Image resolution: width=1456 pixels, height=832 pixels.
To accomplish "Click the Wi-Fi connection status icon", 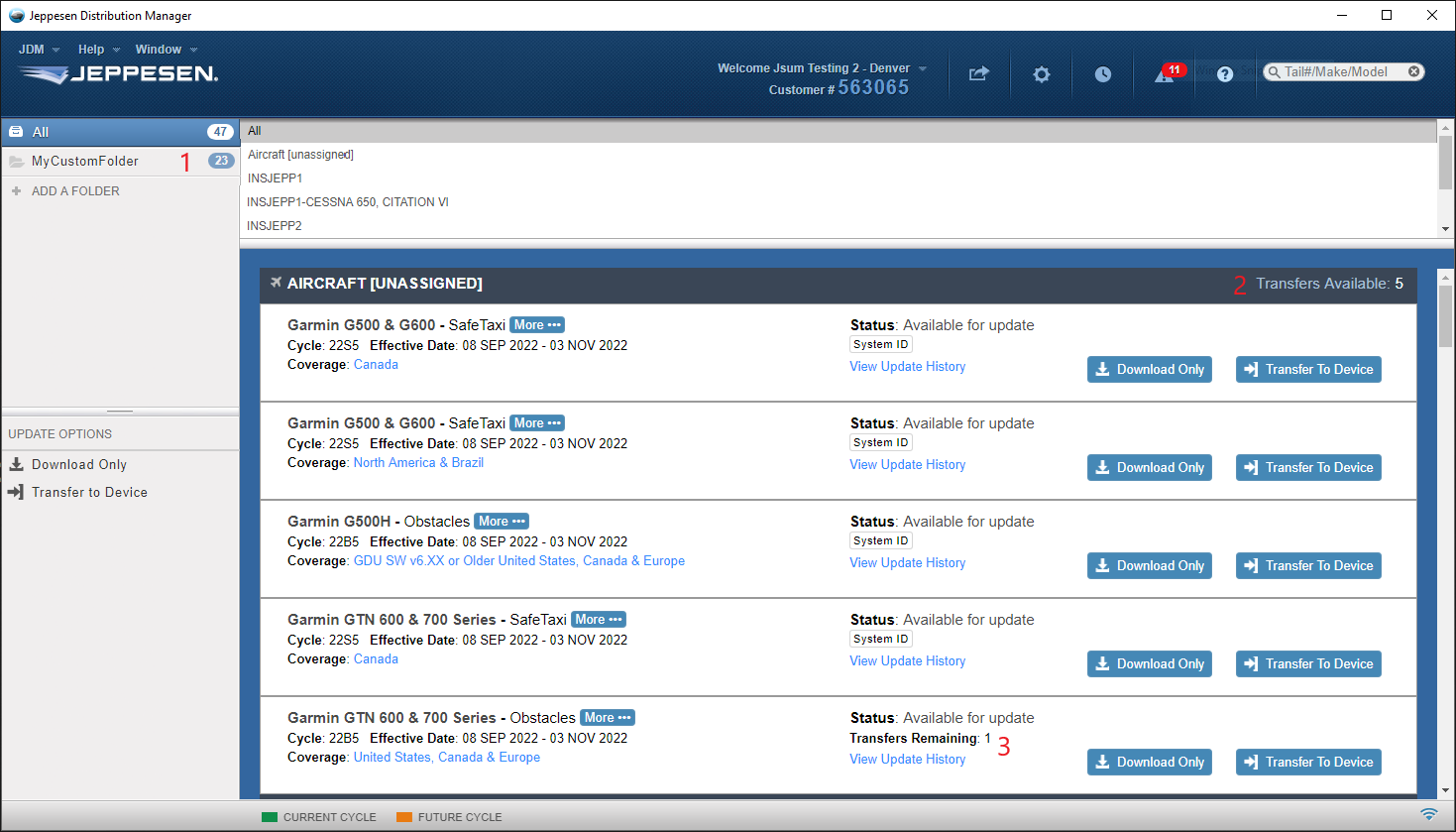I will (x=1428, y=814).
